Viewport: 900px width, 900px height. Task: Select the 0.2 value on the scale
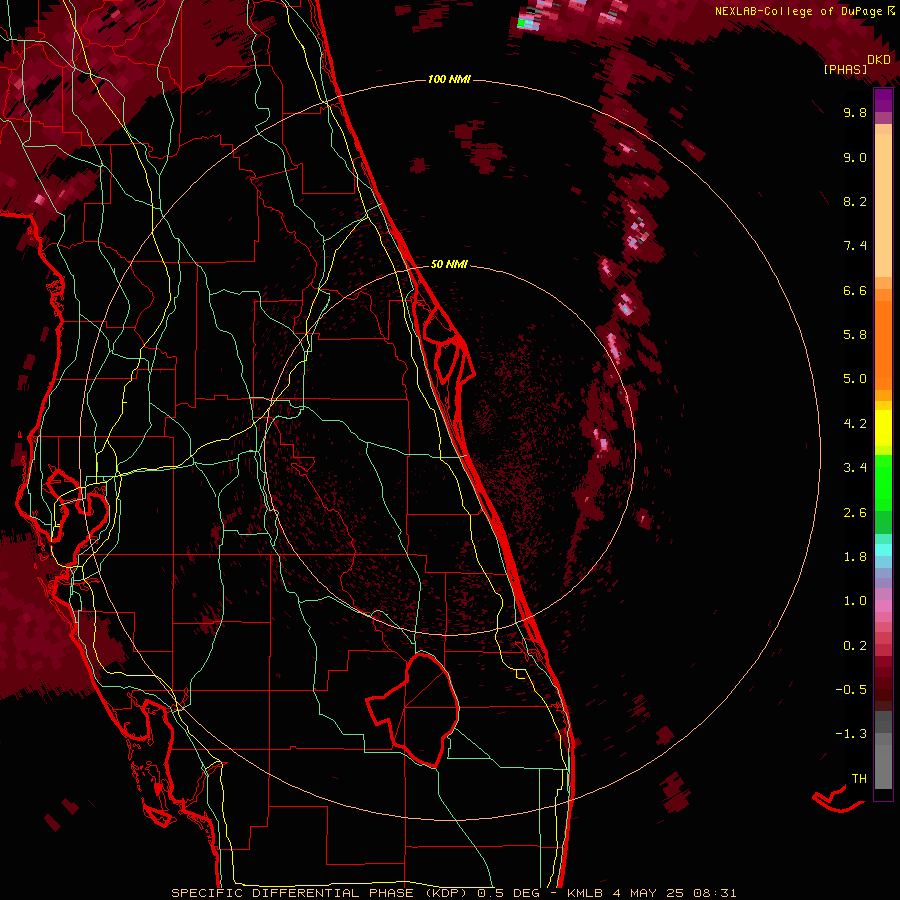pos(855,646)
